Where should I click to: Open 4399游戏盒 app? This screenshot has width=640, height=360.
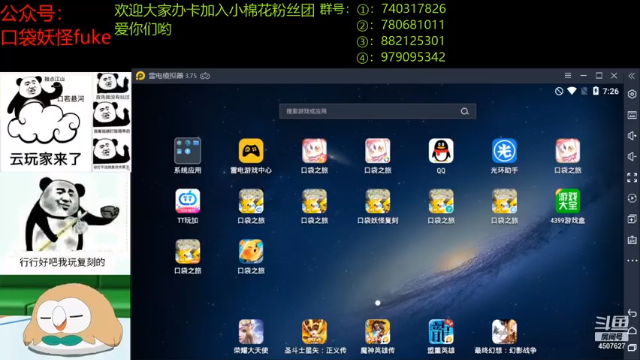click(567, 201)
